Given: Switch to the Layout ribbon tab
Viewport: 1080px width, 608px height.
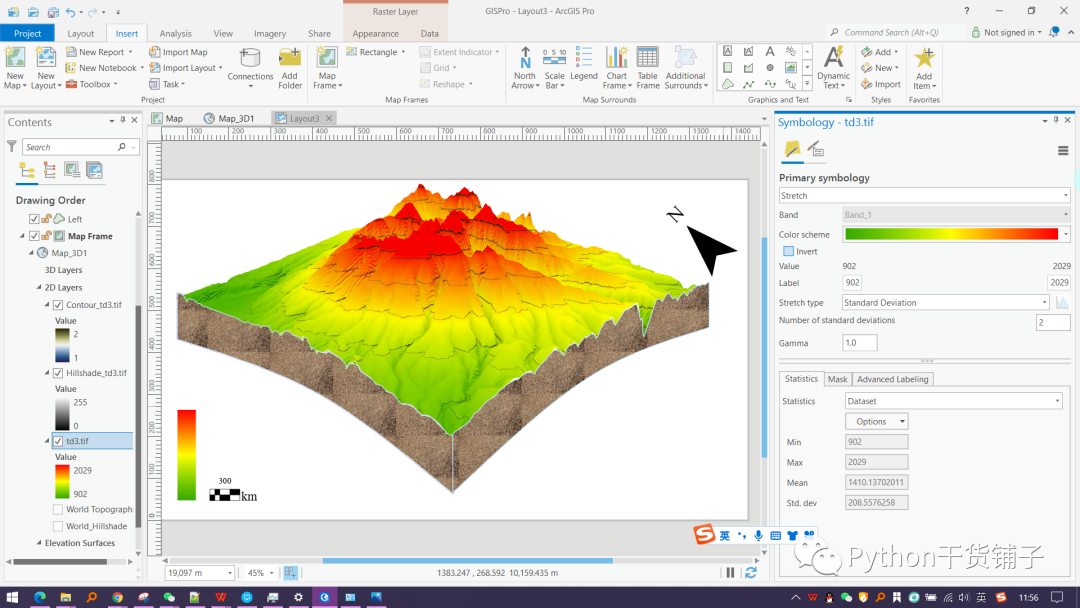Looking at the screenshot, I should coord(81,33).
